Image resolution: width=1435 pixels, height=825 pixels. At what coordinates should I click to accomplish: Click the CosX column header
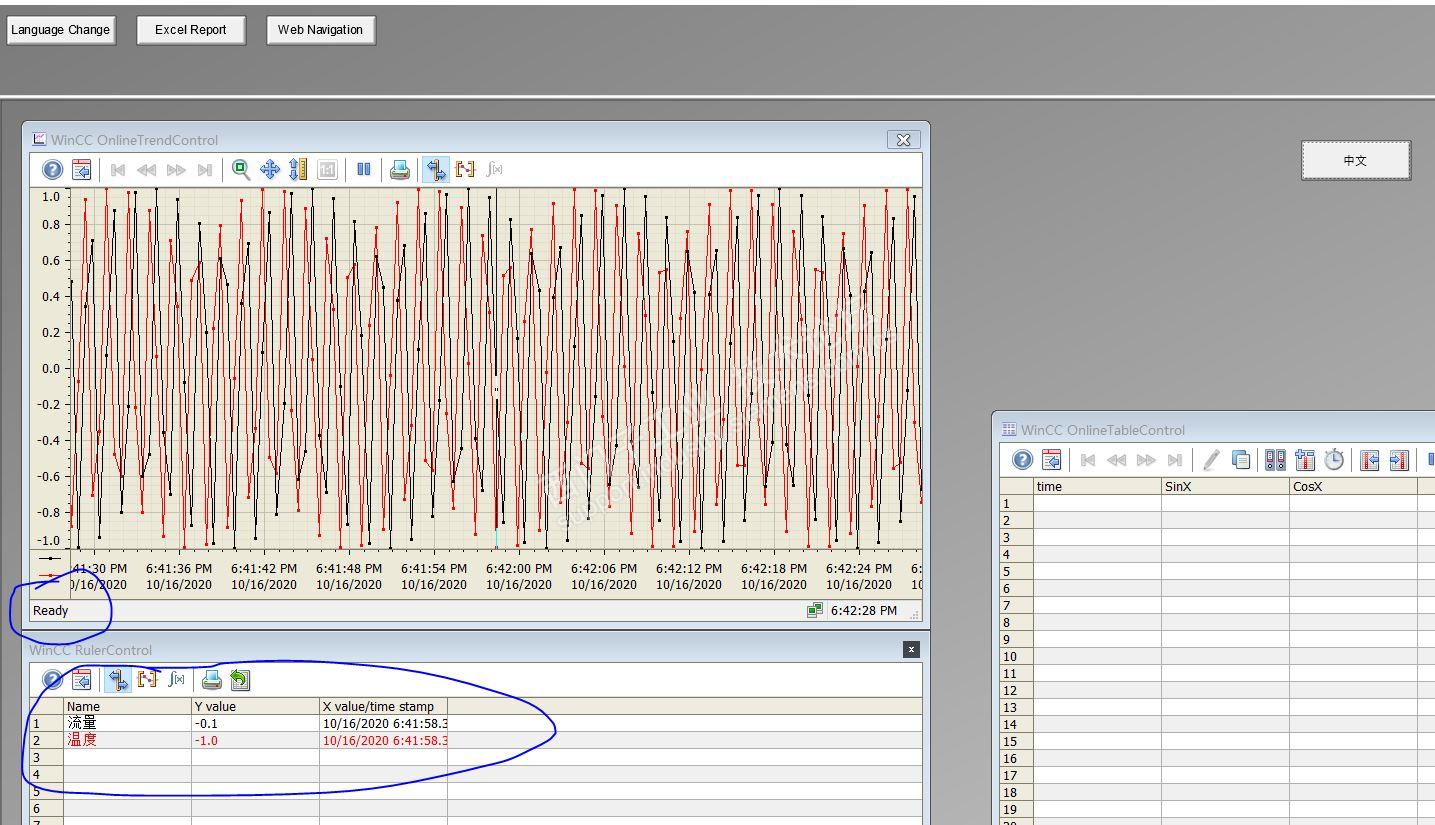pyautogui.click(x=1353, y=487)
